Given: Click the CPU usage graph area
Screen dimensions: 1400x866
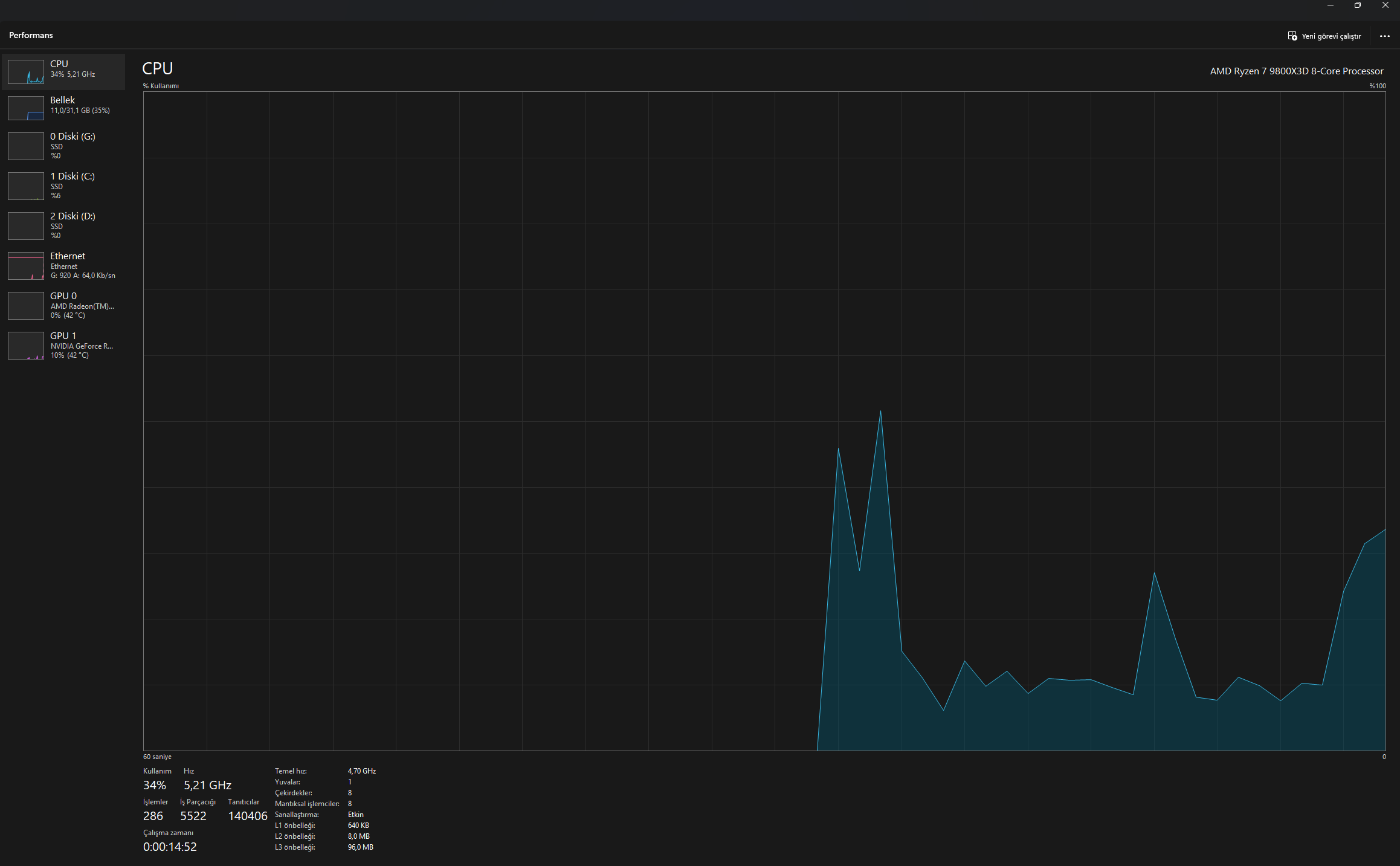Looking at the screenshot, I should point(764,421).
